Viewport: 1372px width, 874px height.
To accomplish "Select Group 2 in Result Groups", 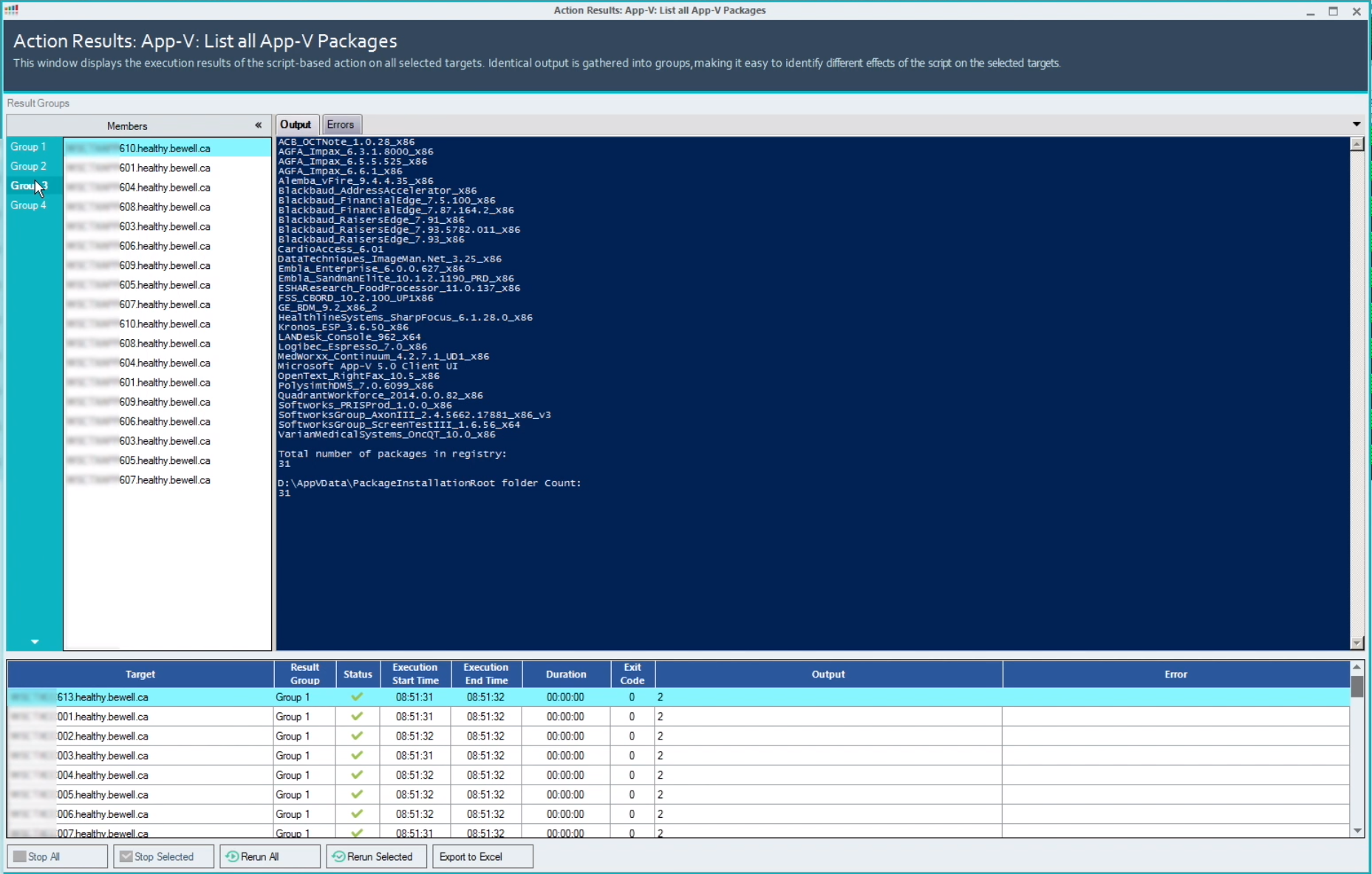I will (x=29, y=166).
